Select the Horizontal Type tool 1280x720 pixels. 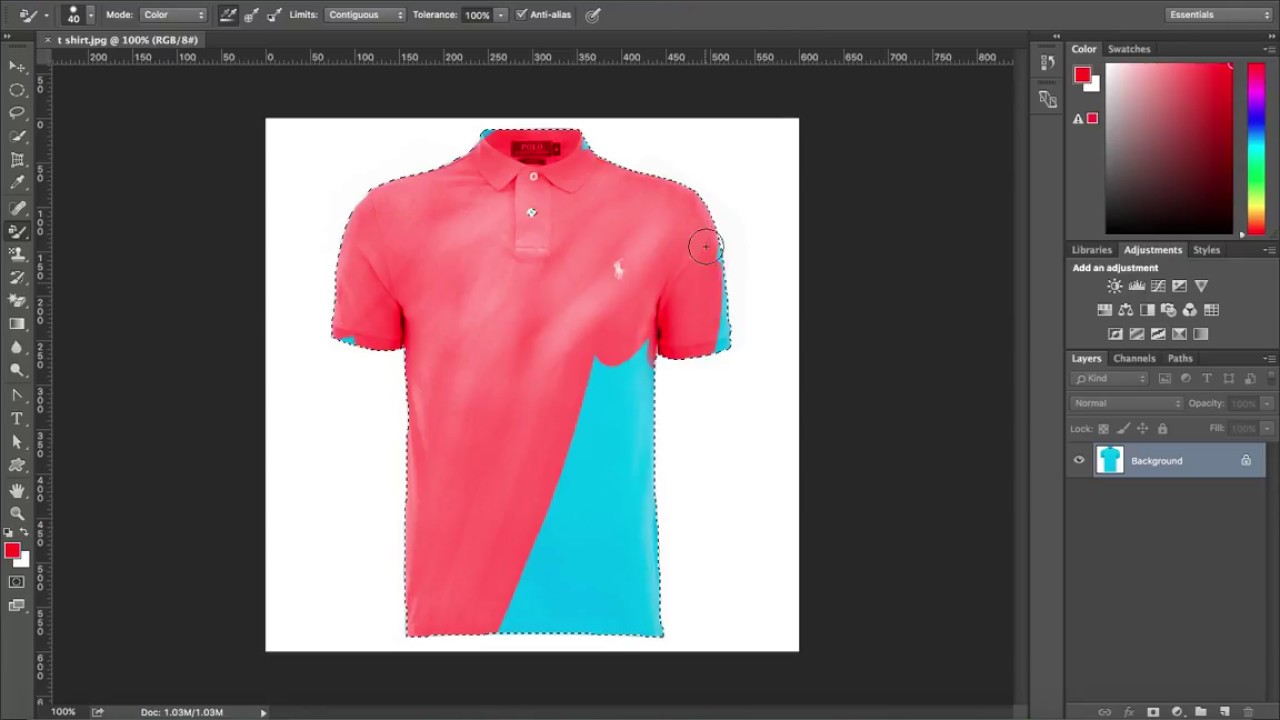(x=17, y=418)
